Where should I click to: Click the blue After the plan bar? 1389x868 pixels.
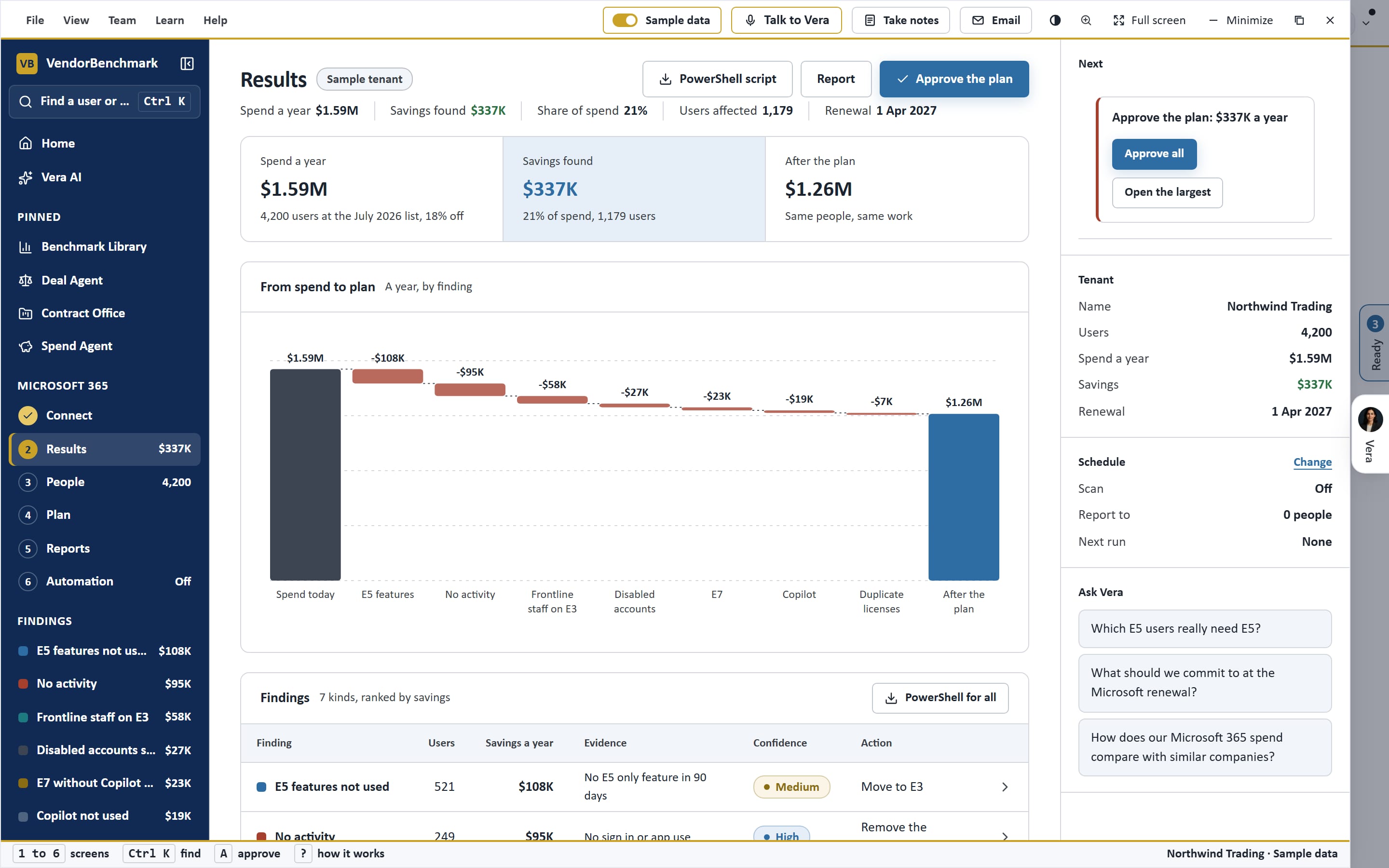(x=963, y=497)
